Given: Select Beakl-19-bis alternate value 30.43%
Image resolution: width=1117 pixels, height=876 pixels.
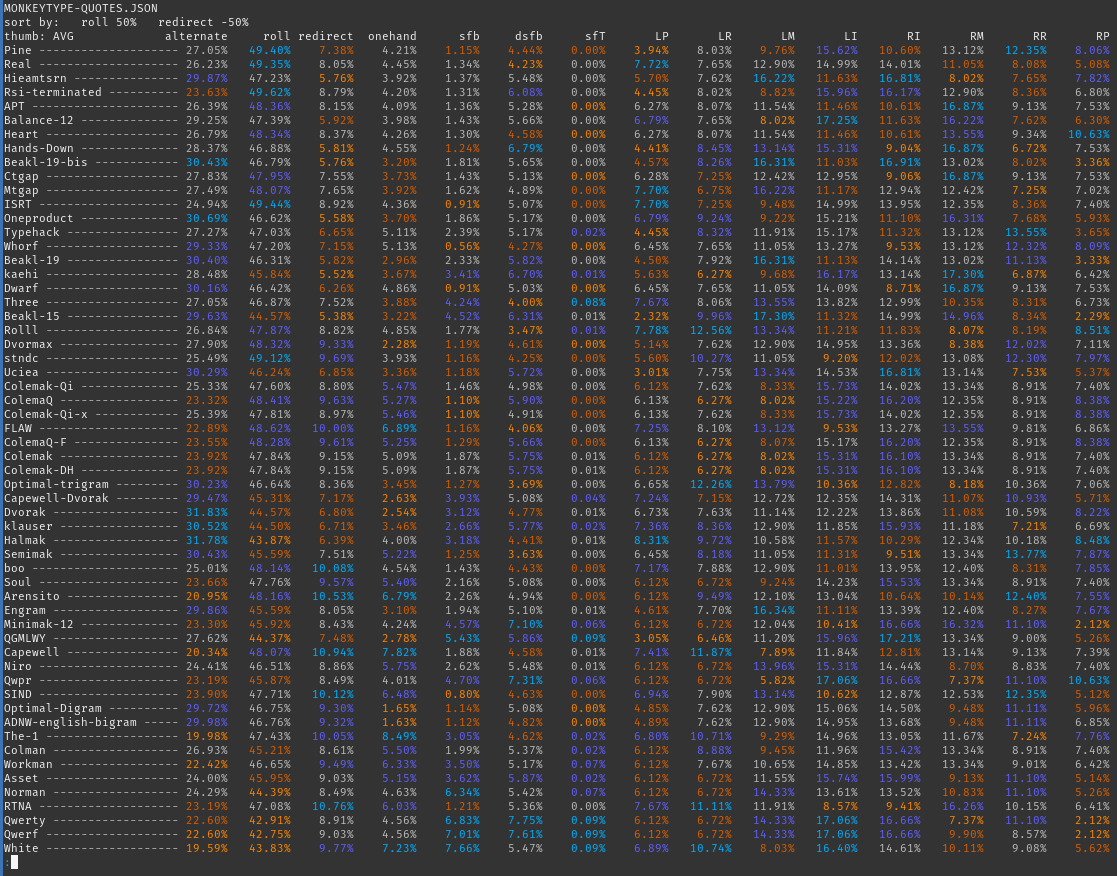Looking at the screenshot, I should coord(207,162).
